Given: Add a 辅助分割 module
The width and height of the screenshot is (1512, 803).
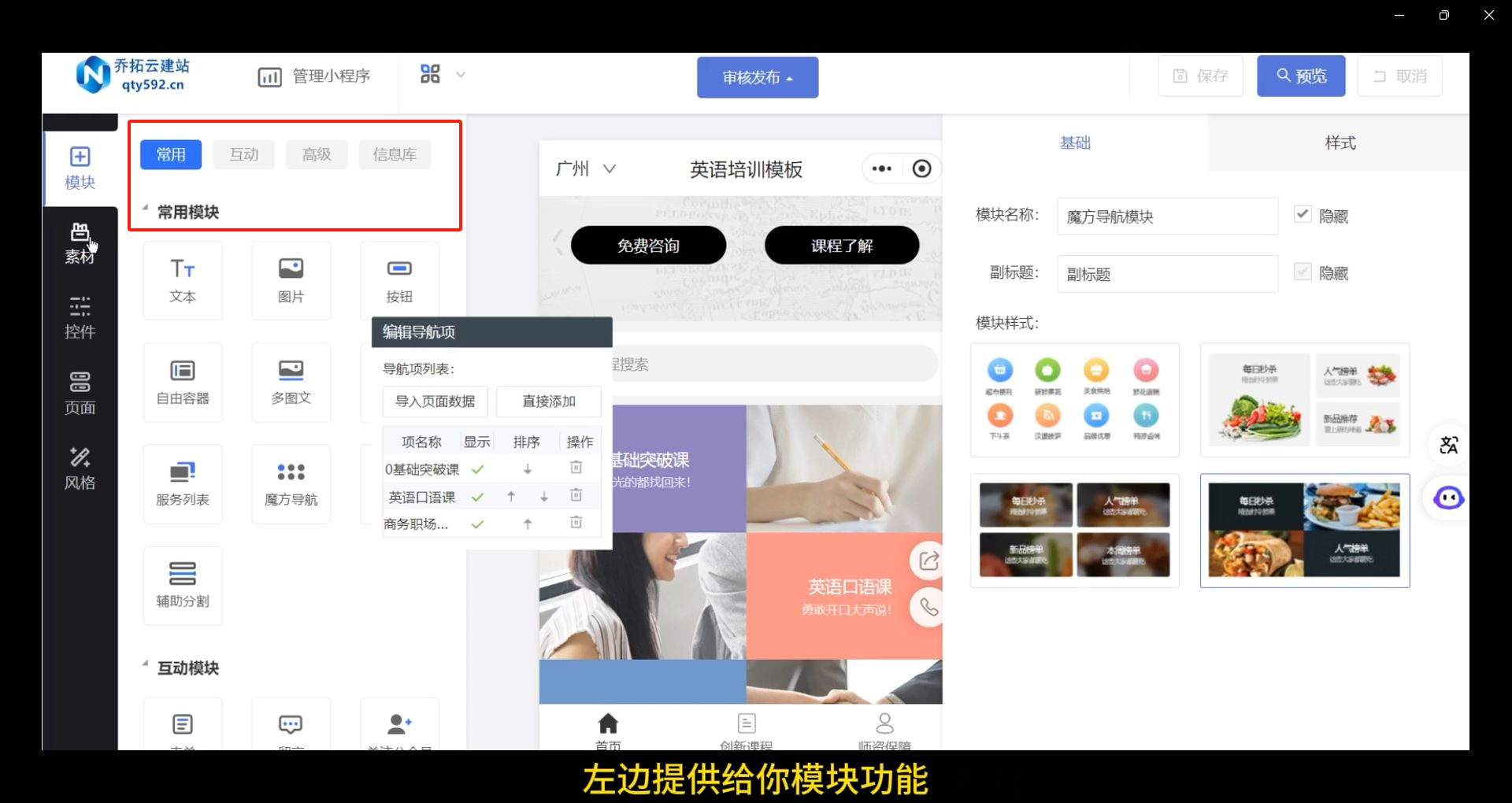Looking at the screenshot, I should (183, 586).
